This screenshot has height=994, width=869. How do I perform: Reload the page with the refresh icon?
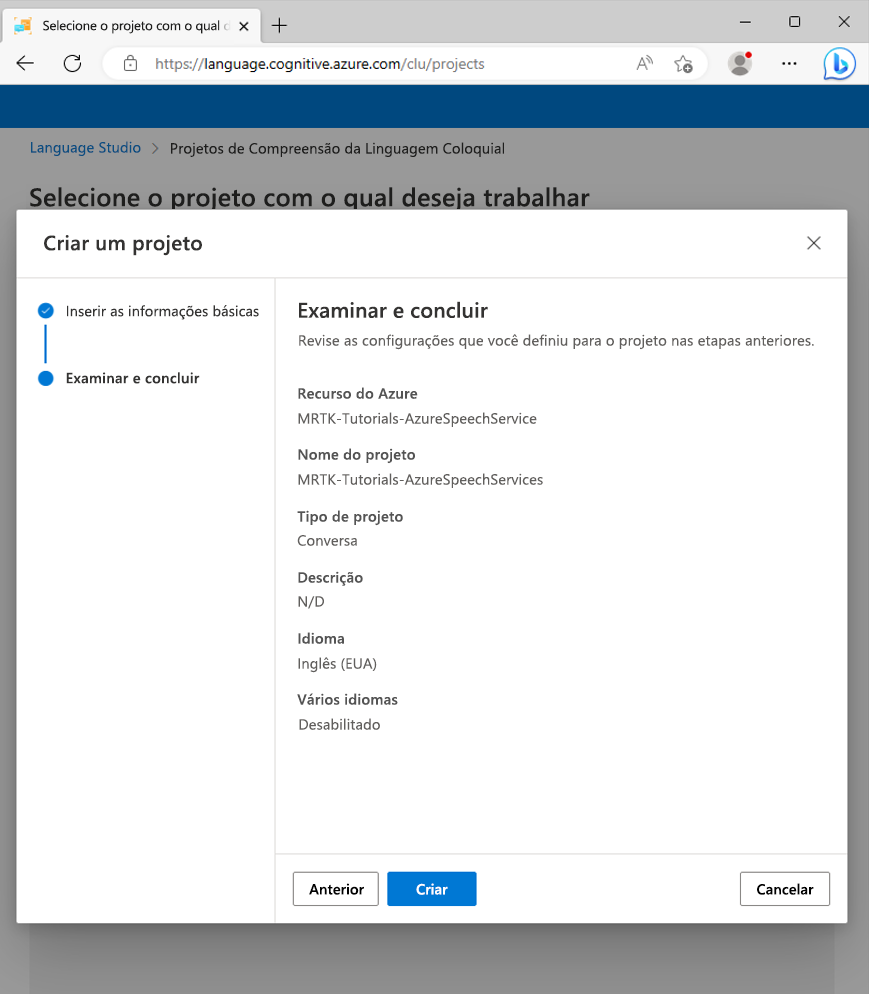(72, 63)
